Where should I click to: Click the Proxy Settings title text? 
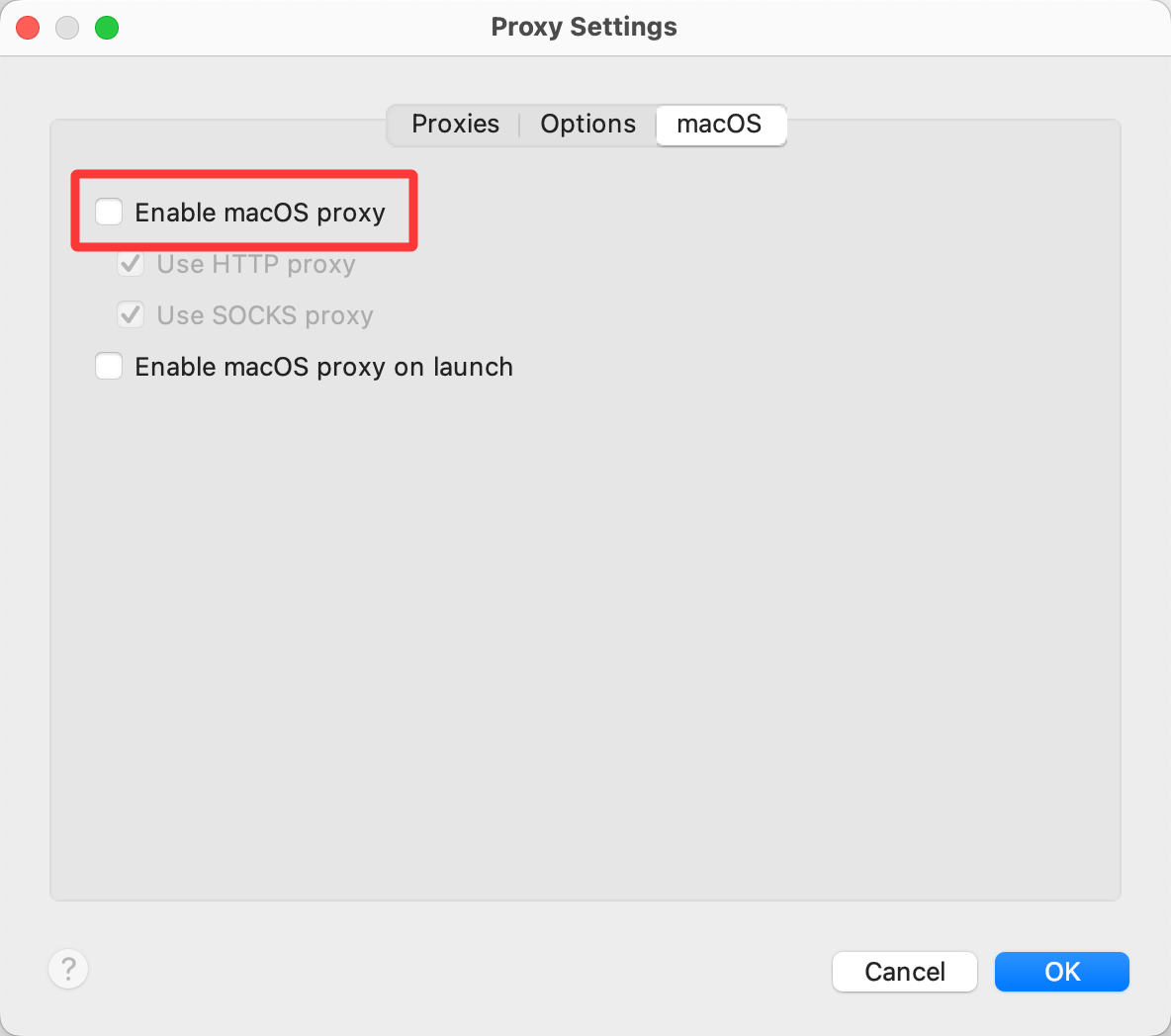584,28
